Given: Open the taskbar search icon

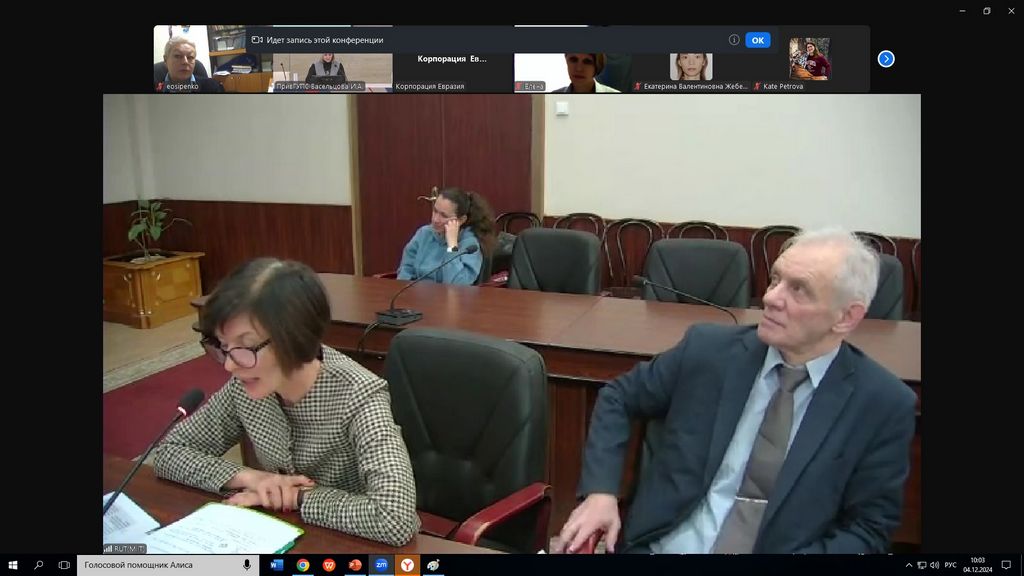Looking at the screenshot, I should pos(39,565).
